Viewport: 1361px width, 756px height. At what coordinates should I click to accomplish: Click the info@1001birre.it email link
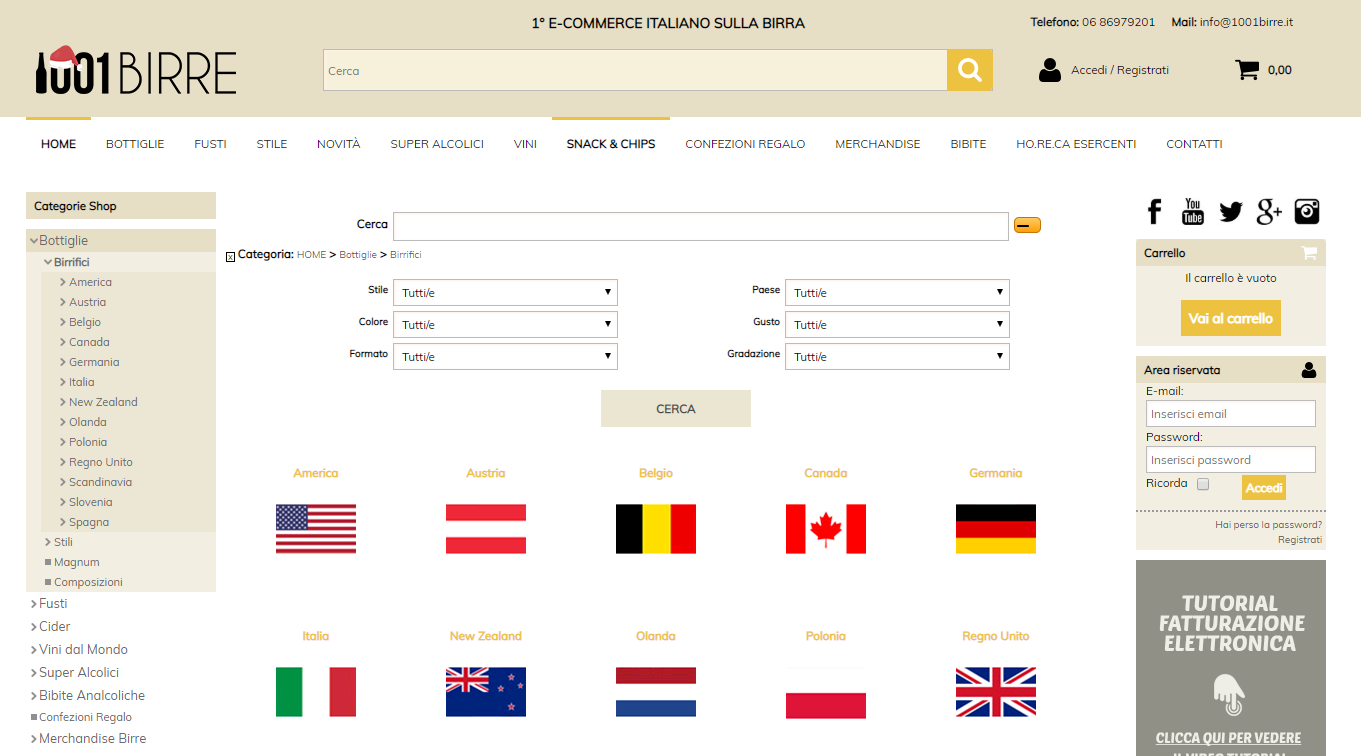tap(1247, 22)
